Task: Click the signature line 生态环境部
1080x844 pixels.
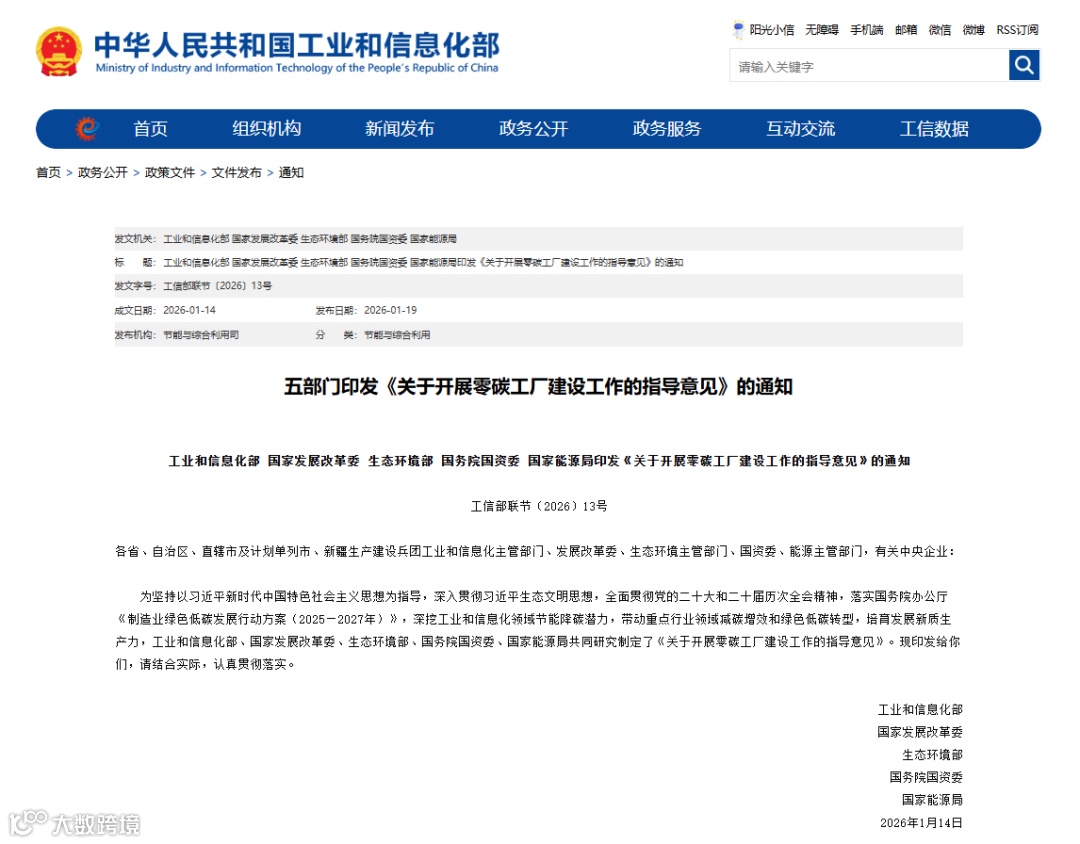Action: (x=932, y=755)
